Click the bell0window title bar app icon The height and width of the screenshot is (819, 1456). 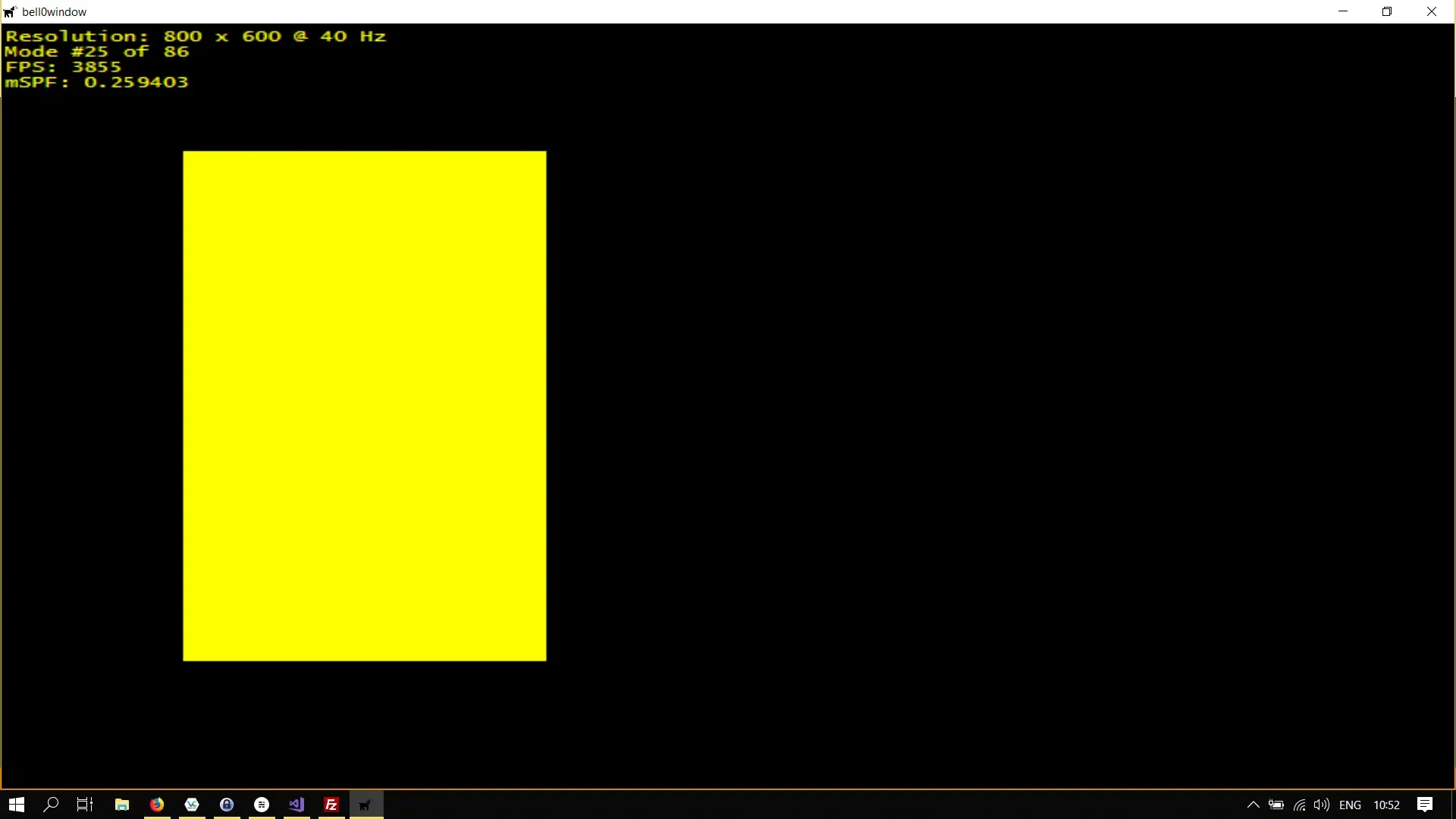[x=10, y=12]
